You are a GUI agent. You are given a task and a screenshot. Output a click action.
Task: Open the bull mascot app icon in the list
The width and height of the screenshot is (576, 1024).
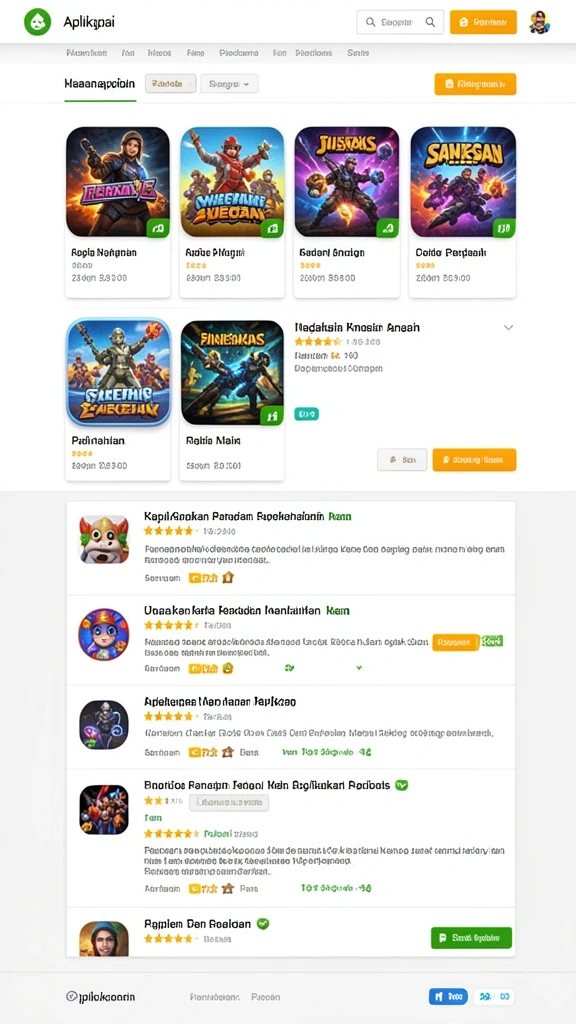pyautogui.click(x=104, y=539)
